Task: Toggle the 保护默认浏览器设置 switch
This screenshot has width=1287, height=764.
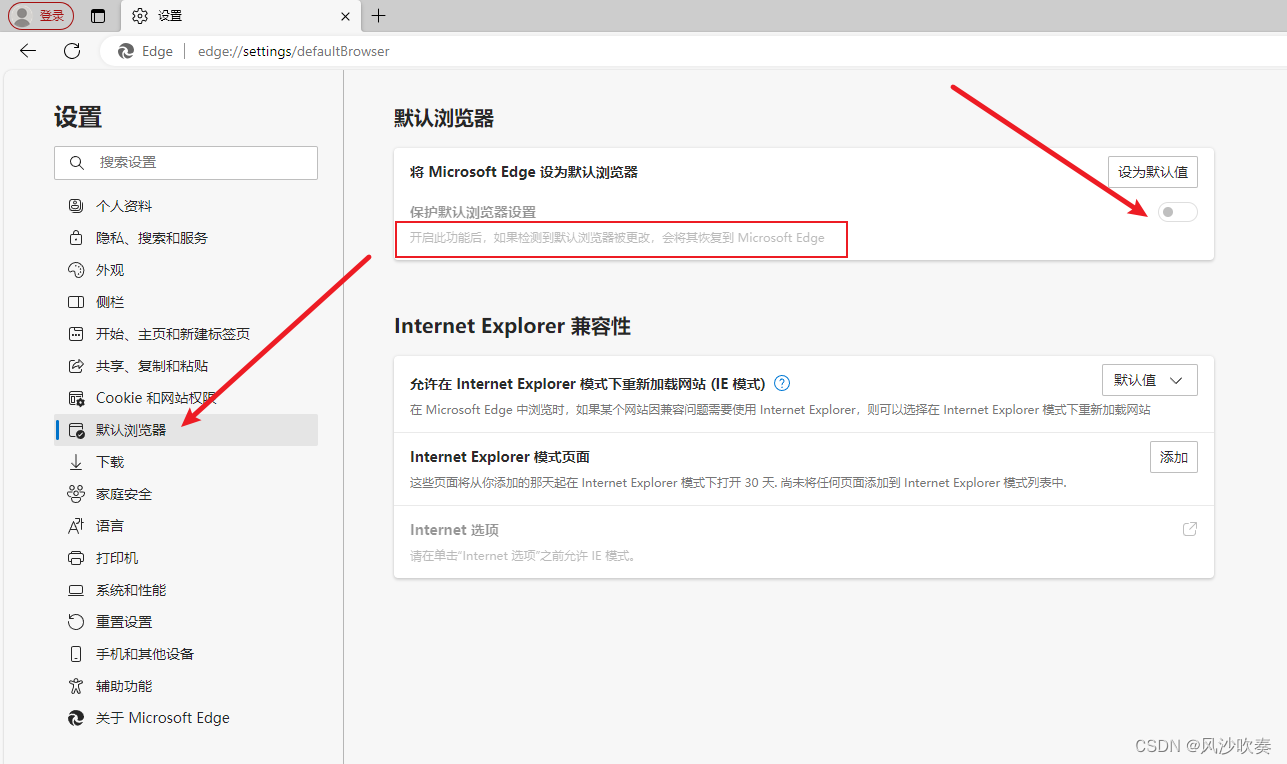Action: pos(1177,212)
